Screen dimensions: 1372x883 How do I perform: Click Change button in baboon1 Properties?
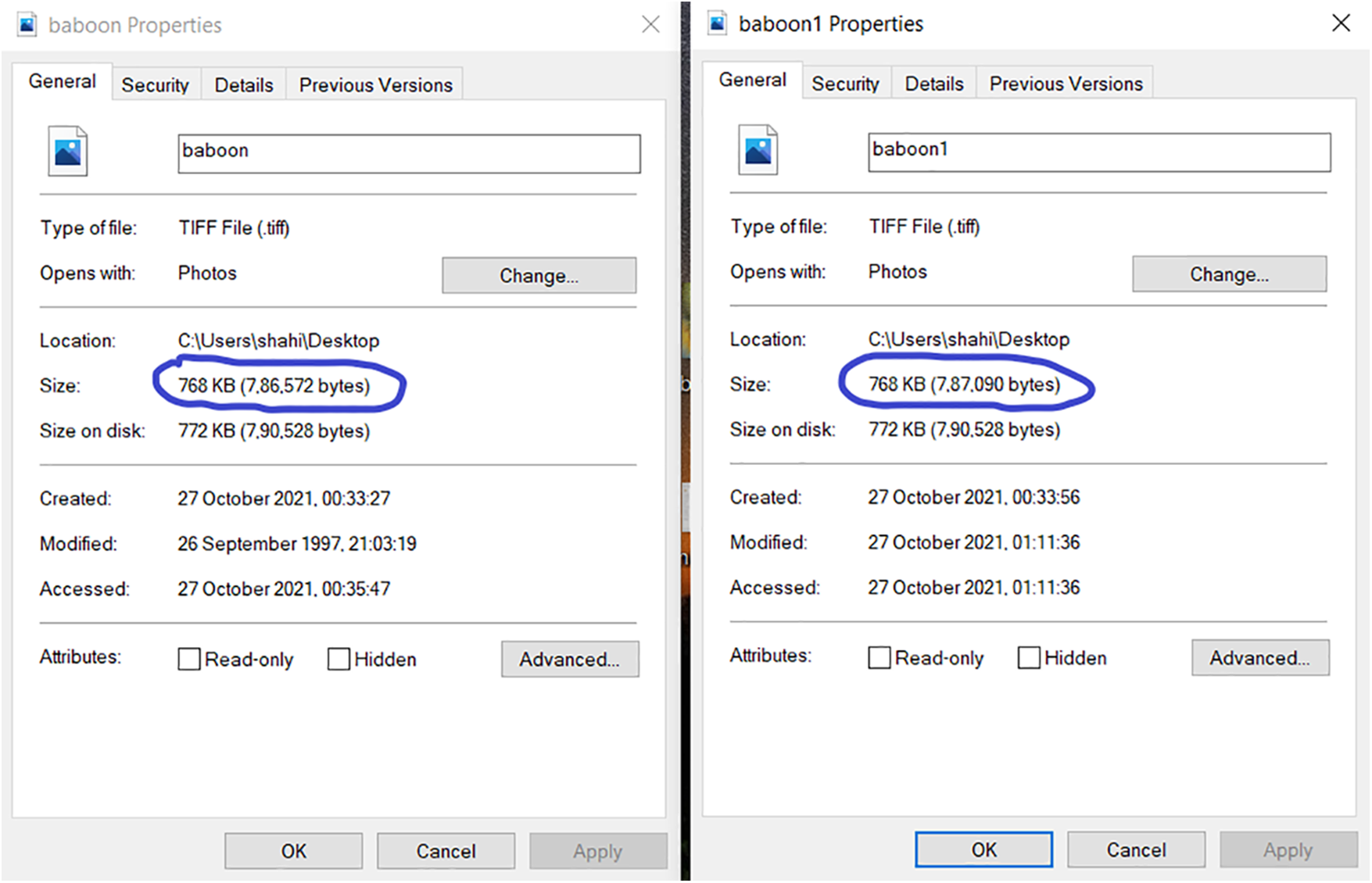tap(1229, 274)
